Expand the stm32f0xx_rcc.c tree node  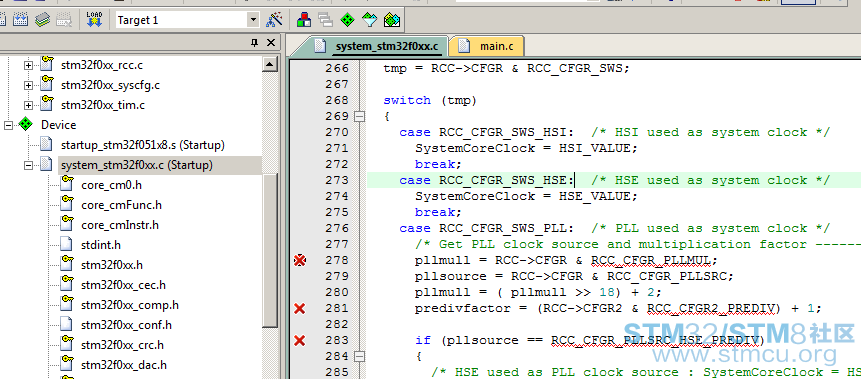(29, 65)
